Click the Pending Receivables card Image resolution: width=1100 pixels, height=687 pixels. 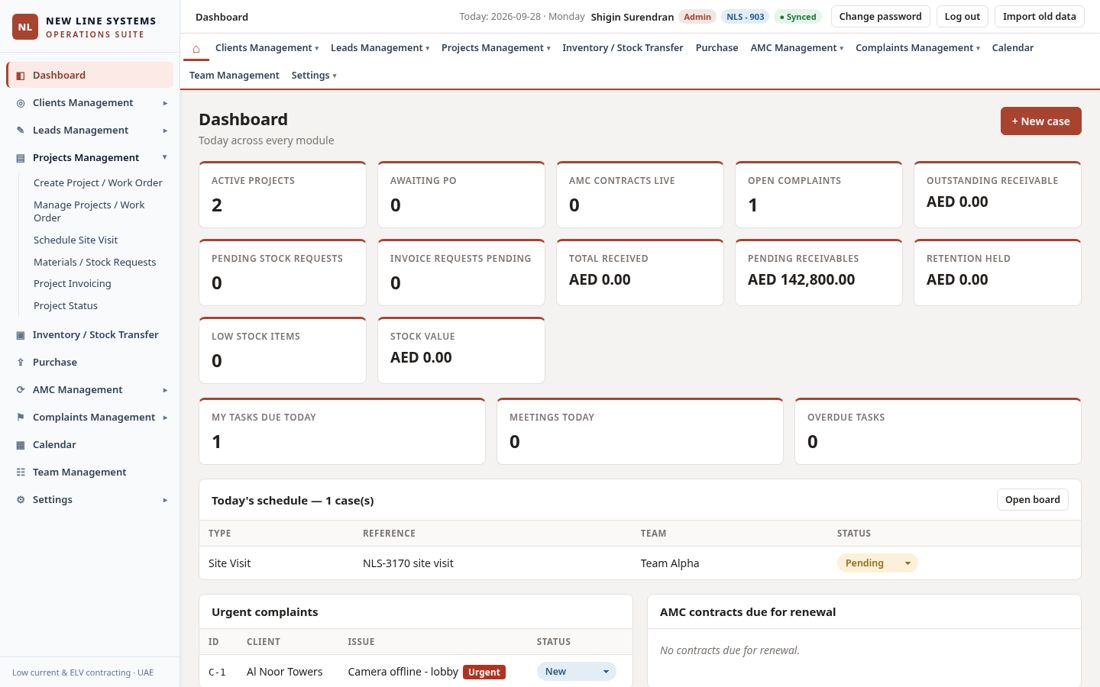pyautogui.click(x=819, y=272)
